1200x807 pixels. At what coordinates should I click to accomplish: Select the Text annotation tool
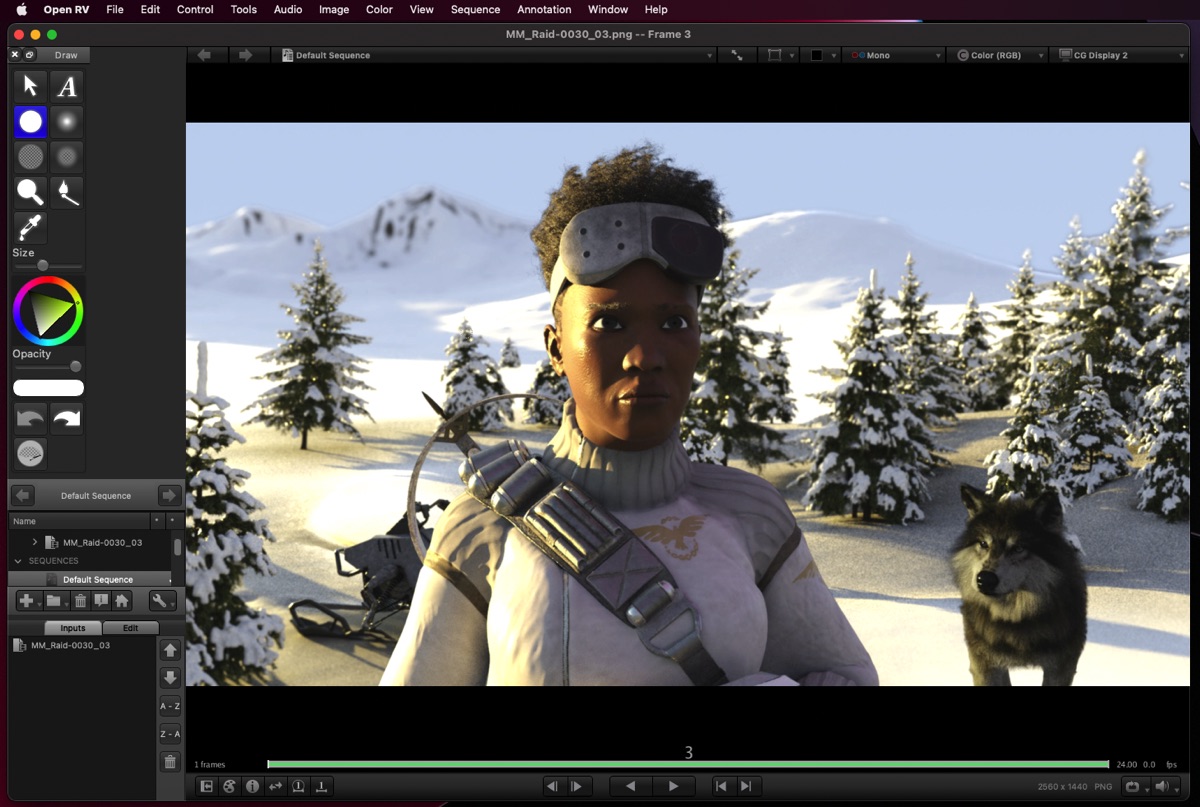67,86
